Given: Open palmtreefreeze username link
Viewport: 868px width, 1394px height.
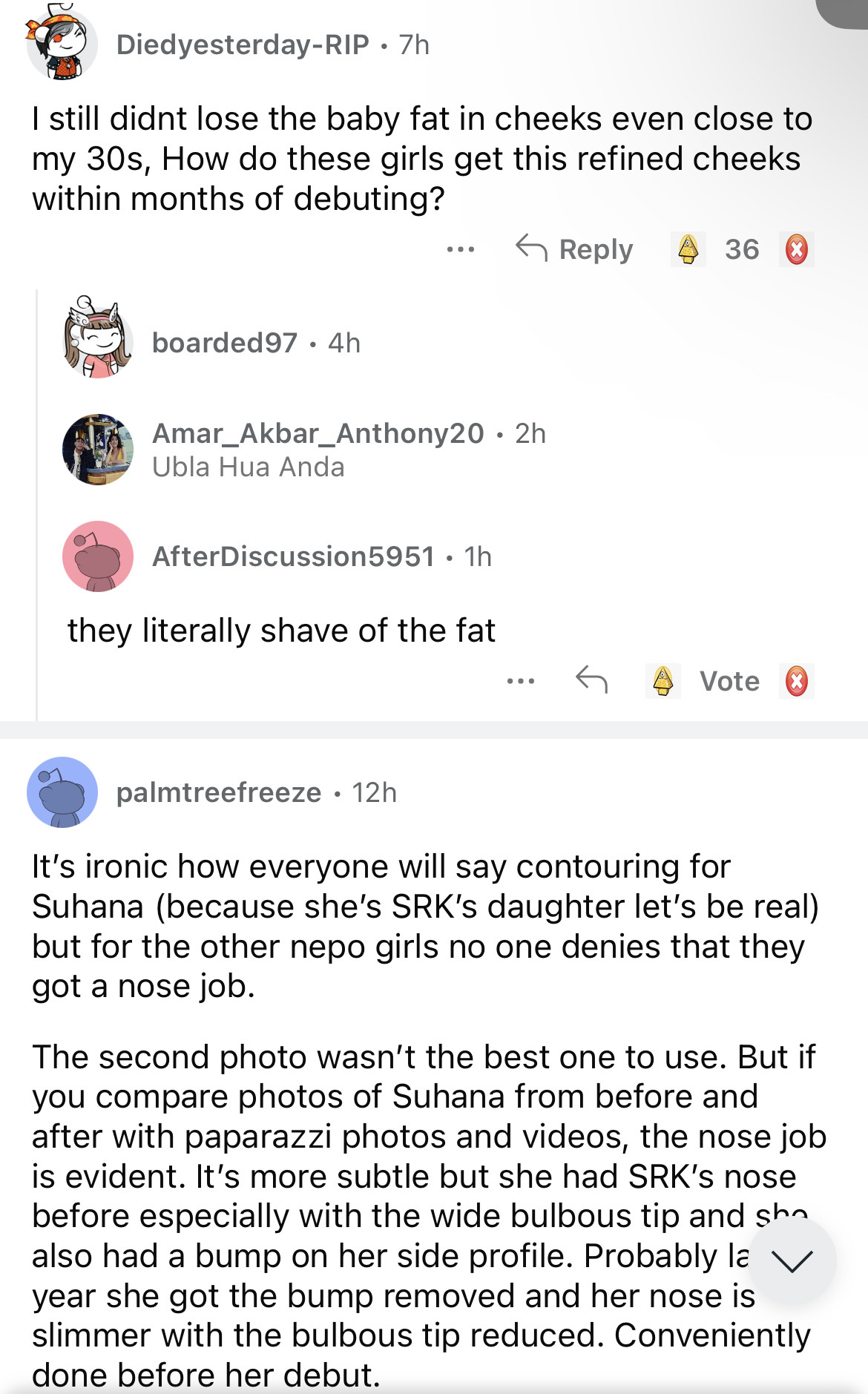Looking at the screenshot, I should pyautogui.click(x=219, y=792).
